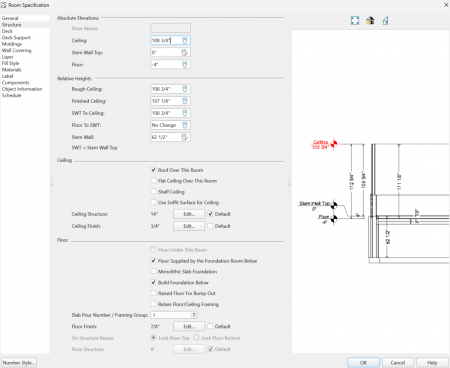The width and height of the screenshot is (450, 368).
Task: Click the Floor elevation marker in preview
Action: (x=334, y=218)
